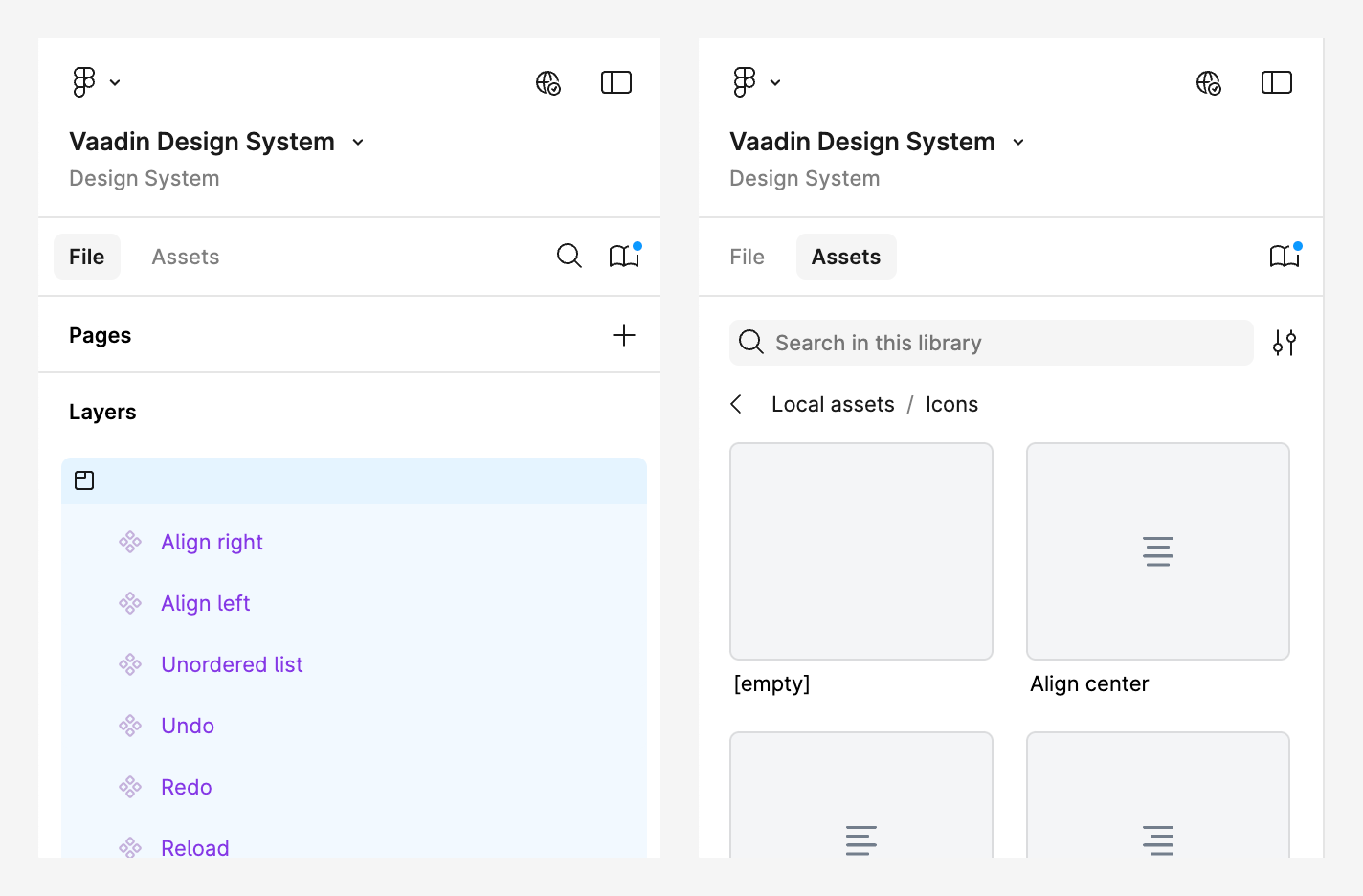Image resolution: width=1363 pixels, height=896 pixels.
Task: Go back with the breadcrumb chevron
Action: coord(736,404)
